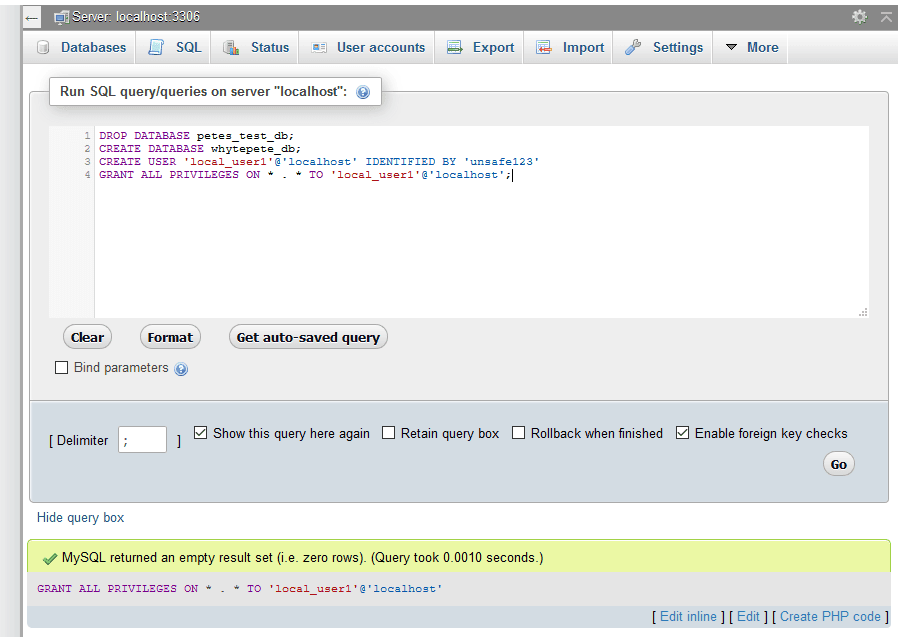Go to User accounts tab
Viewport: 899px width, 637px height.
[x=368, y=47]
